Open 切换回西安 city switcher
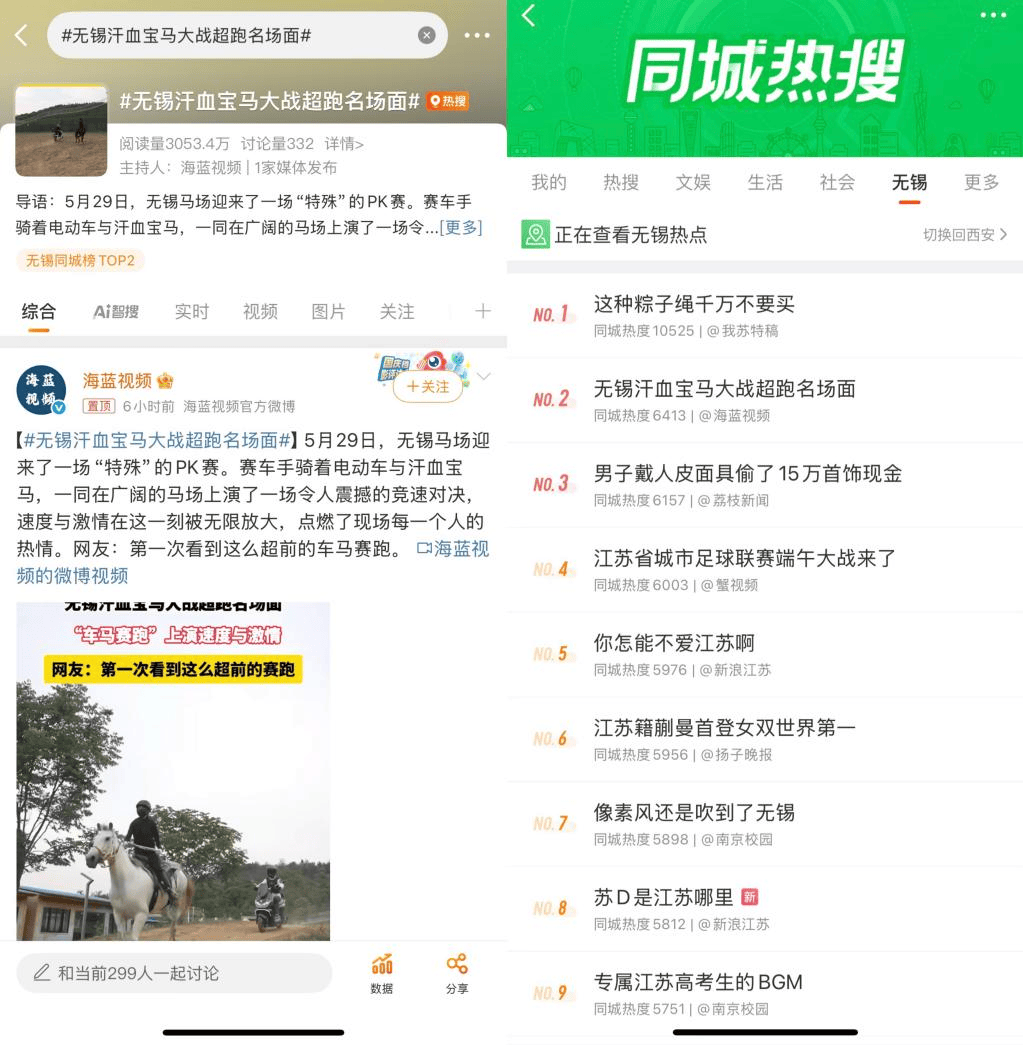 point(964,235)
